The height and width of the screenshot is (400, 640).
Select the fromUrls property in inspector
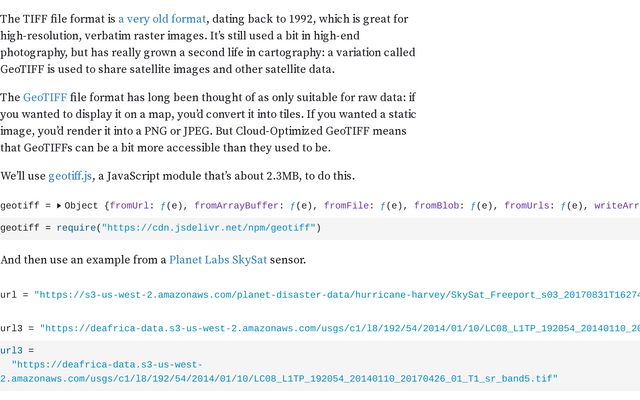tap(527, 206)
